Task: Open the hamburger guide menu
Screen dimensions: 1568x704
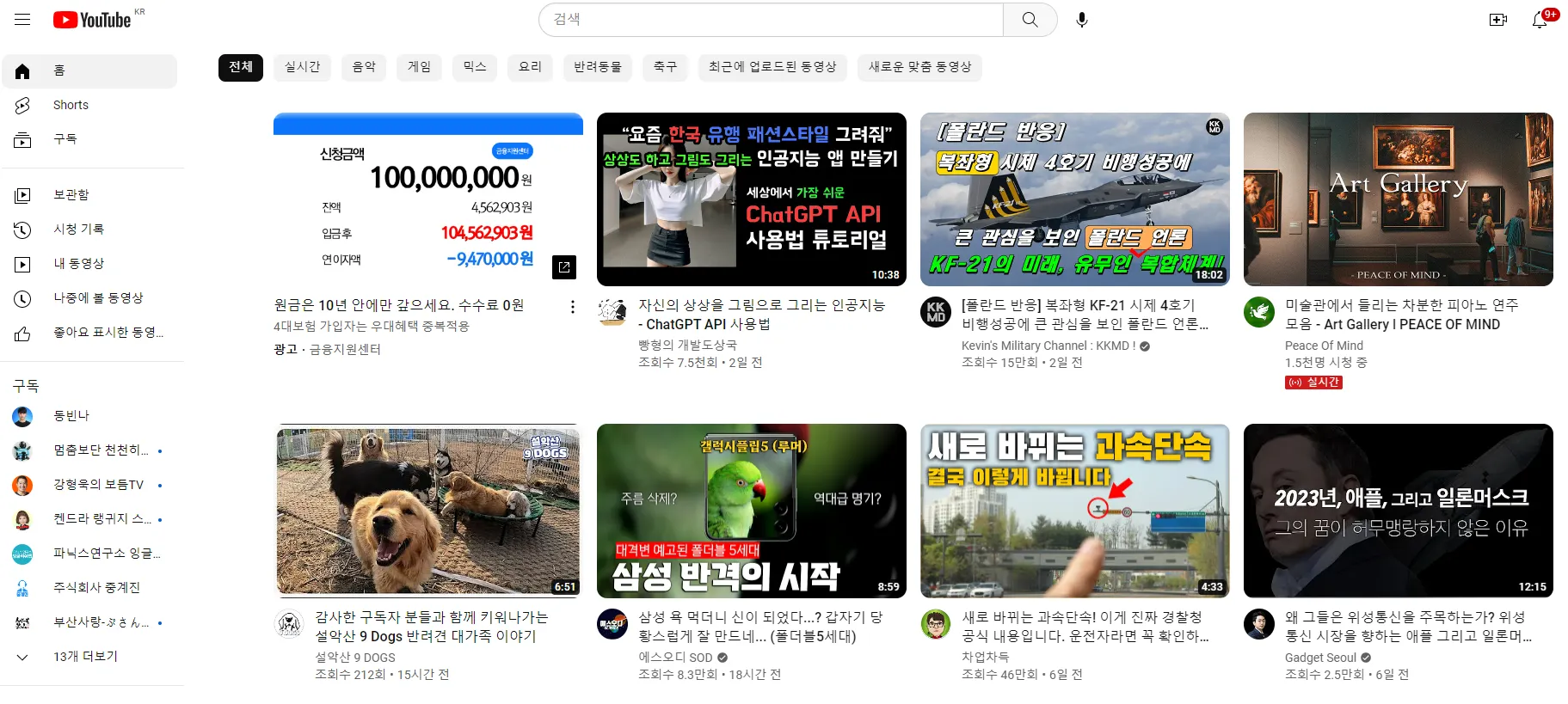Action: point(22,20)
